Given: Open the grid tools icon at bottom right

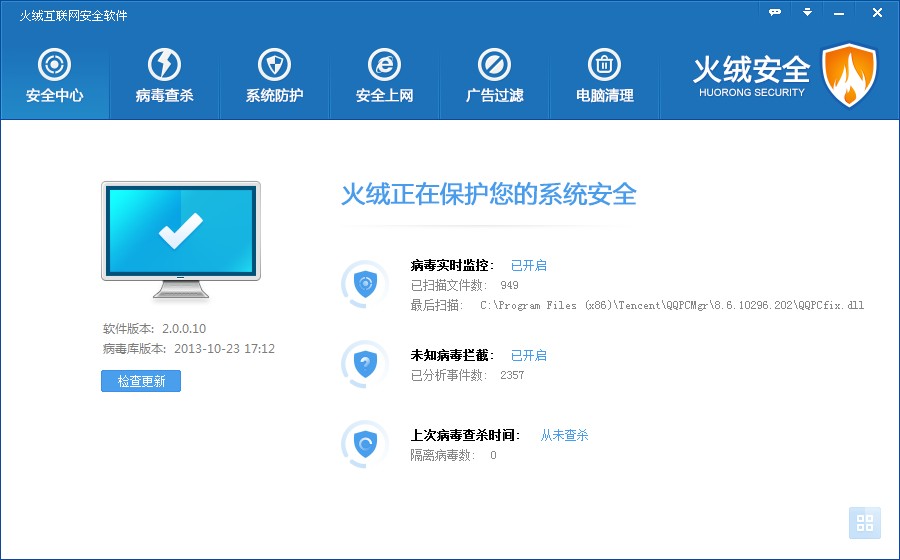Looking at the screenshot, I should (x=864, y=523).
